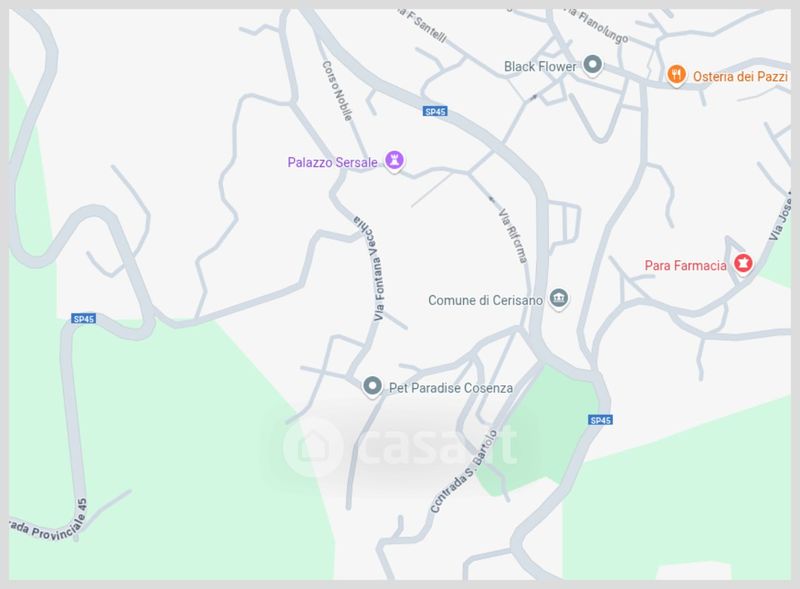Viewport: 800px width, 589px height.
Task: Click the casa.it watermark logo
Action: [401, 446]
